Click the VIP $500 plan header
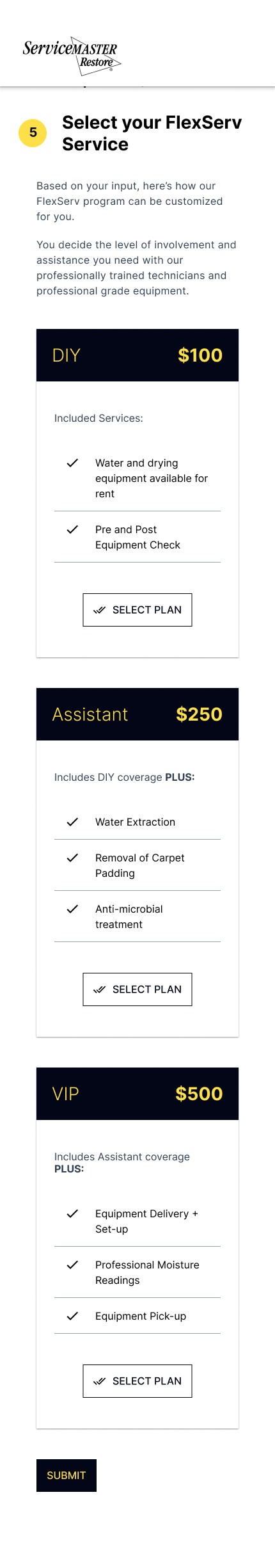 (137, 1094)
